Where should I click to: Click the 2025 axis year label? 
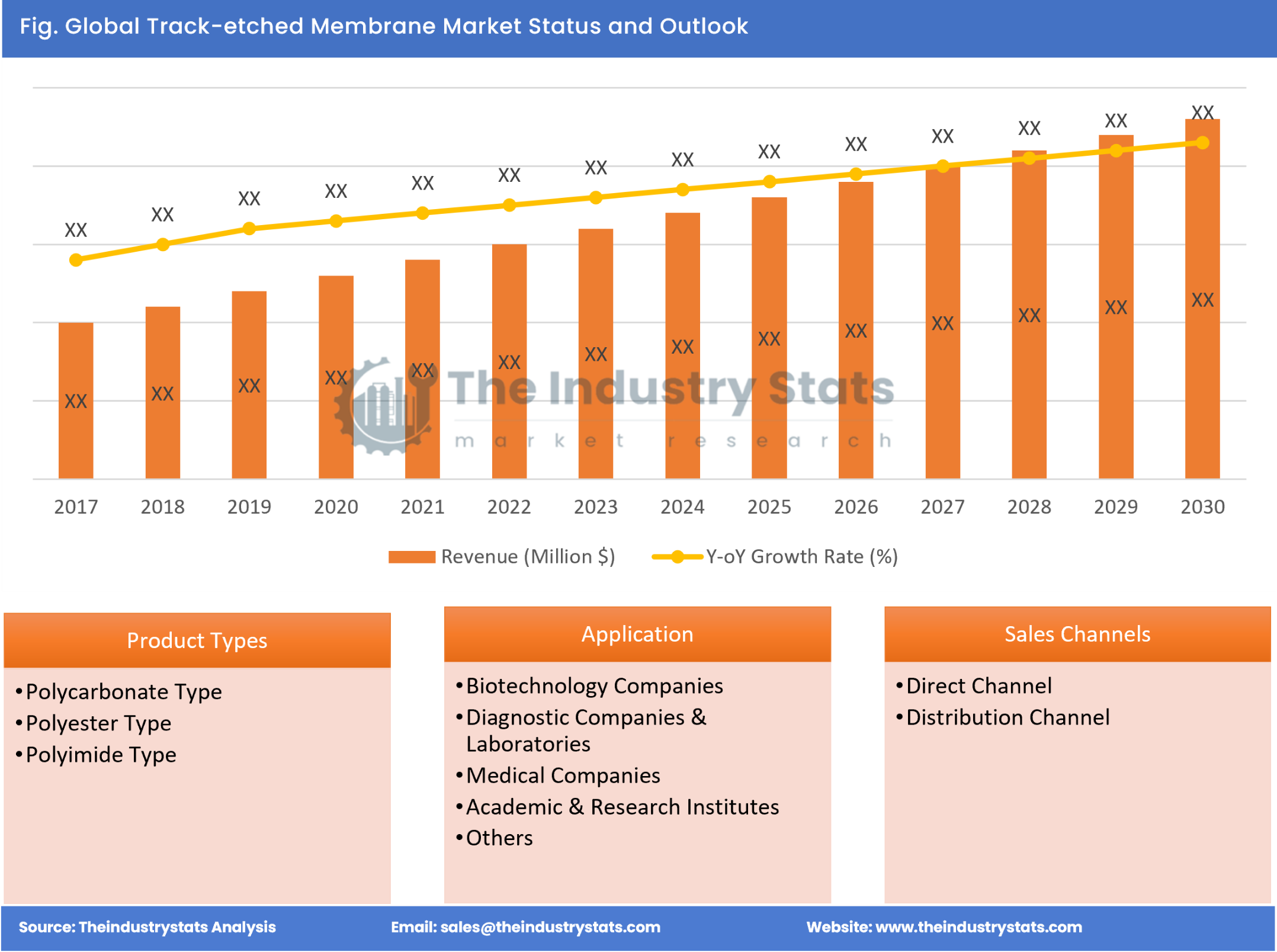point(769,507)
